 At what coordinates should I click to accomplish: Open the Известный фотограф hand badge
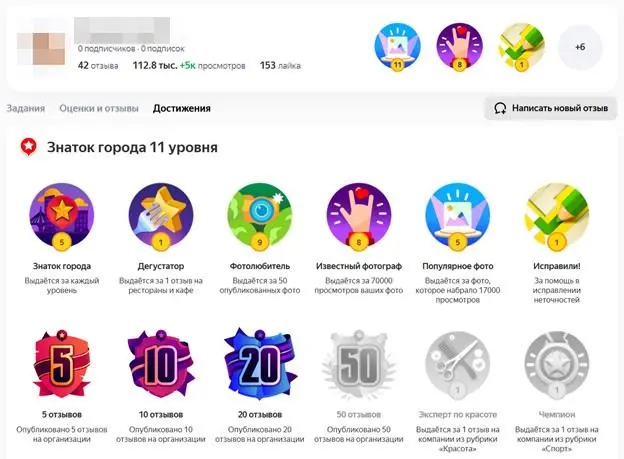[x=359, y=217]
